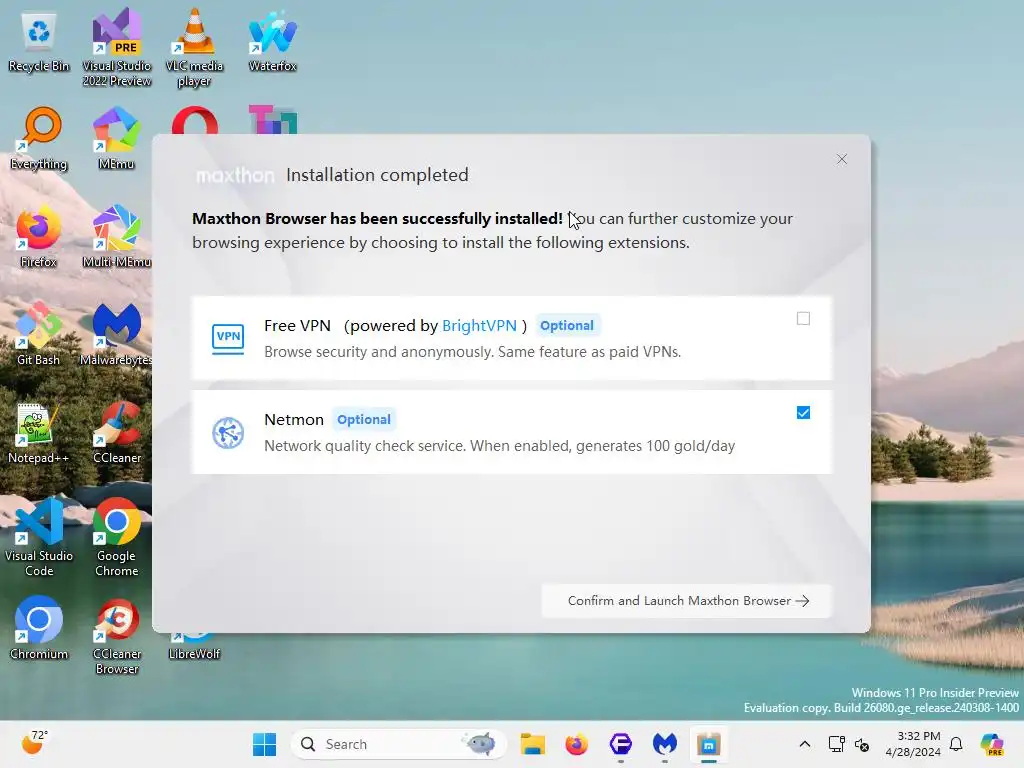This screenshot has width=1024, height=768.
Task: Click the Netmon network icon
Action: 228,432
